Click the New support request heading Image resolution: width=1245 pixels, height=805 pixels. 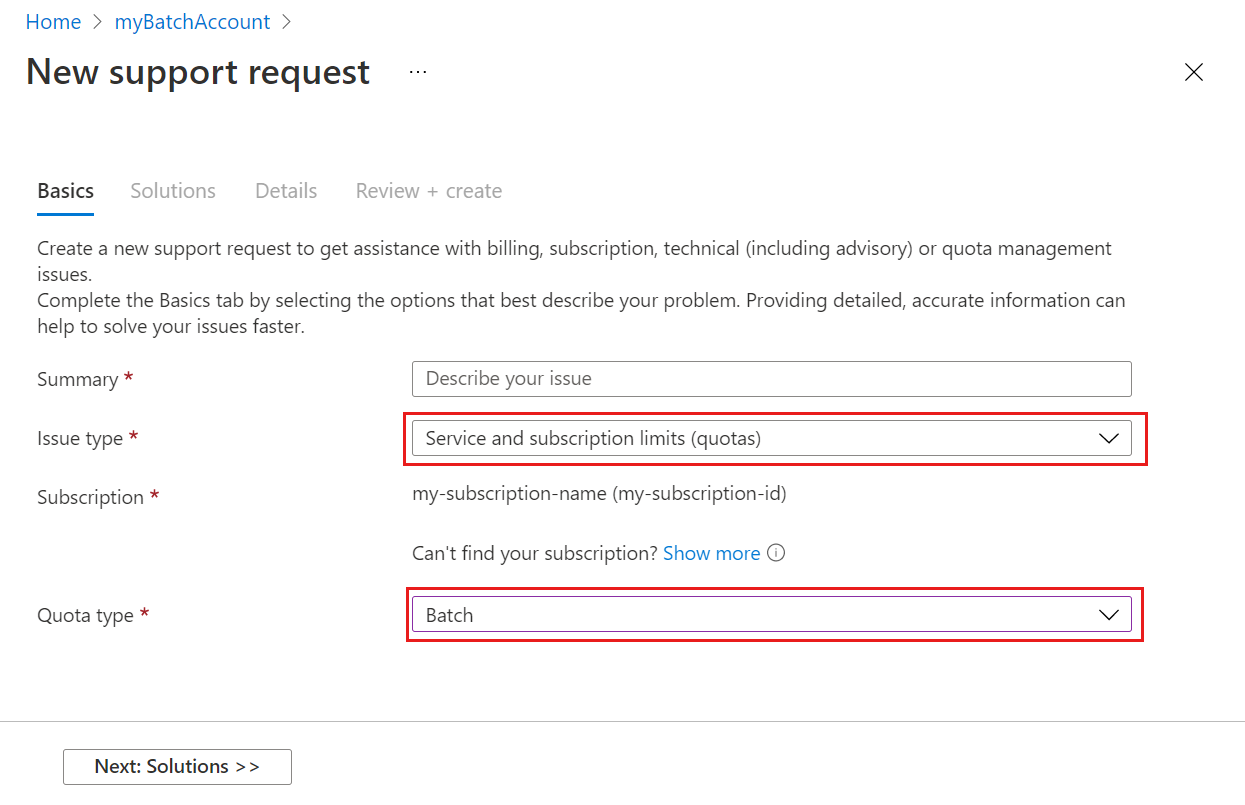pyautogui.click(x=197, y=71)
